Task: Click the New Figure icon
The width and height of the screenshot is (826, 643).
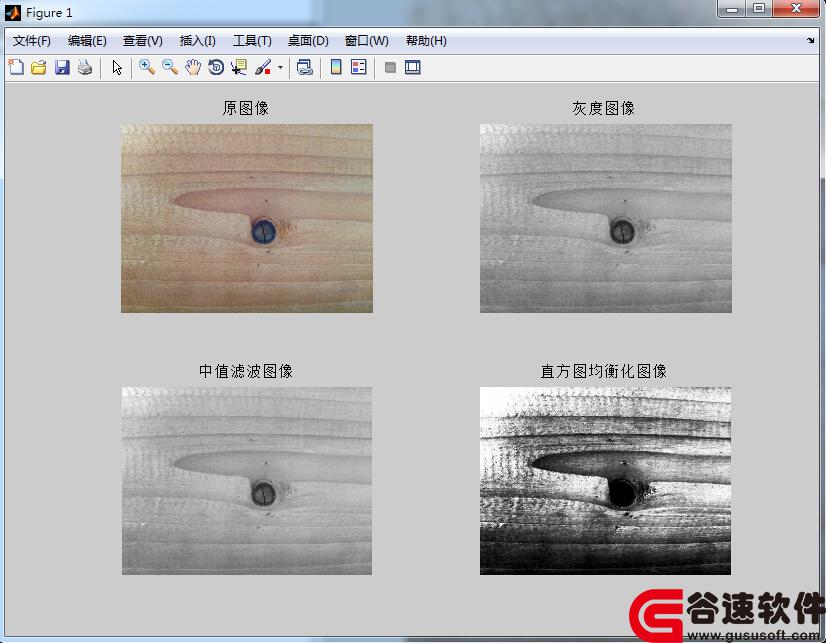Action: 16,67
